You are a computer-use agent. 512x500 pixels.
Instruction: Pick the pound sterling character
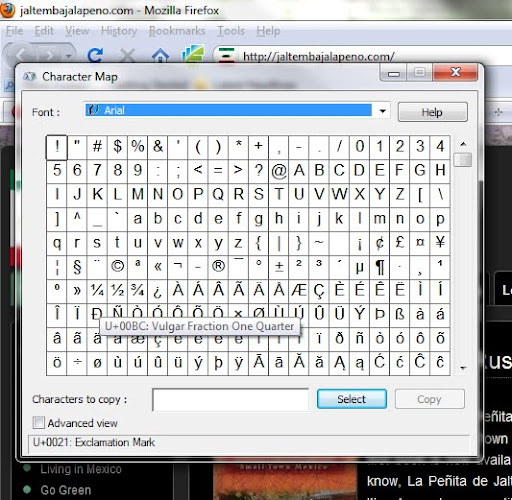tap(400, 243)
